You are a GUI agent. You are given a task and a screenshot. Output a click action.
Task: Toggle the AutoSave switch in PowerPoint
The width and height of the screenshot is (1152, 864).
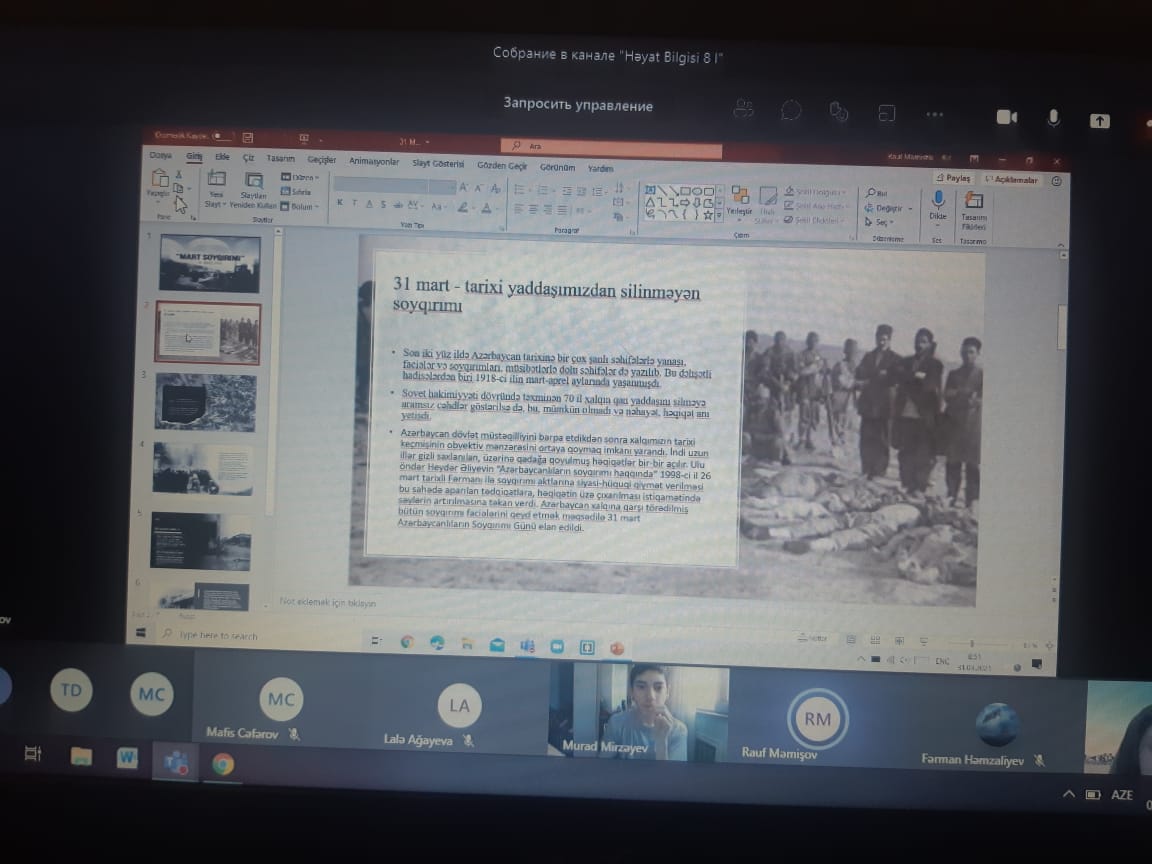(x=223, y=136)
